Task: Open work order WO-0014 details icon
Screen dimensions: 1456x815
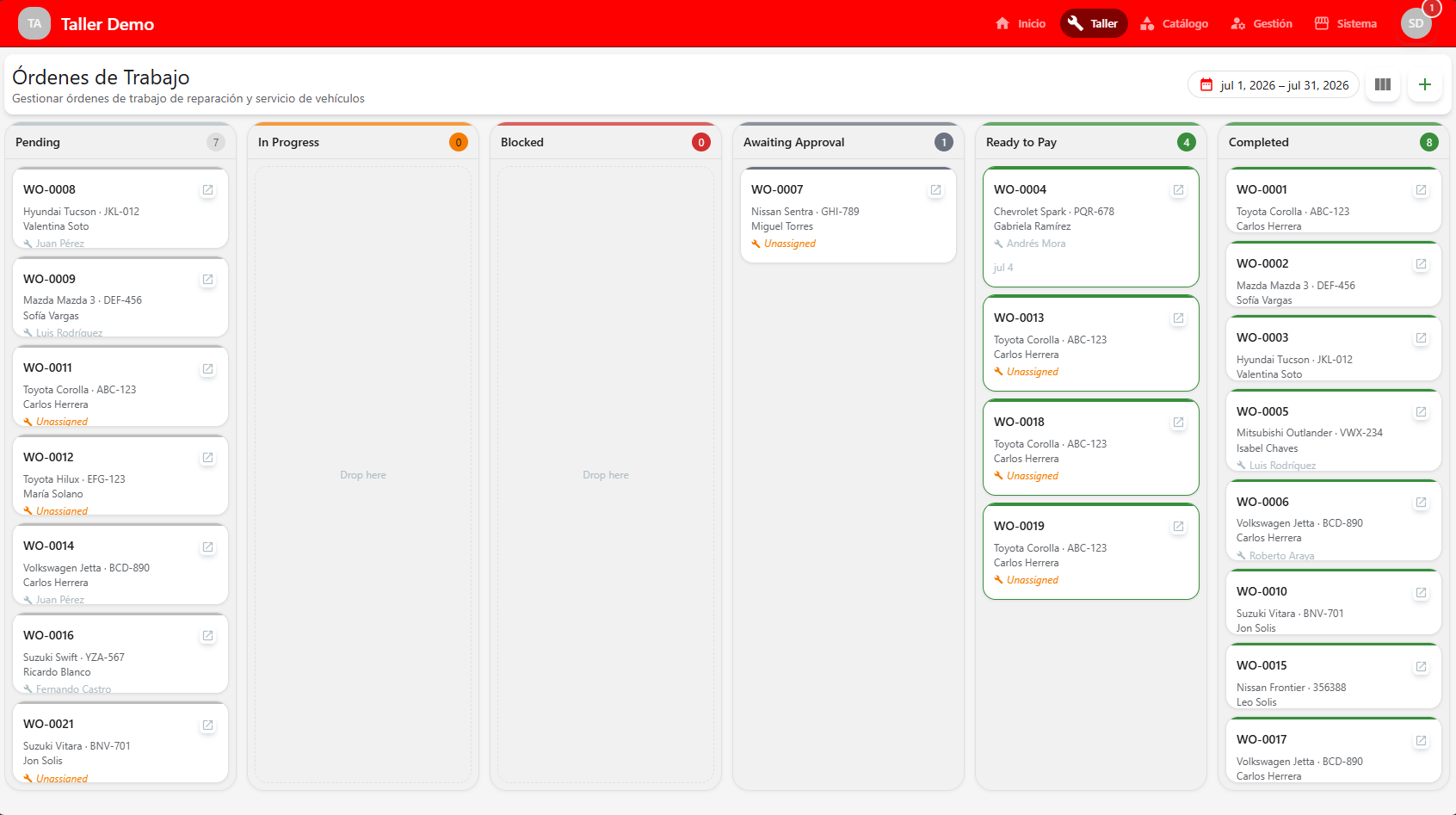Action: pyautogui.click(x=207, y=547)
